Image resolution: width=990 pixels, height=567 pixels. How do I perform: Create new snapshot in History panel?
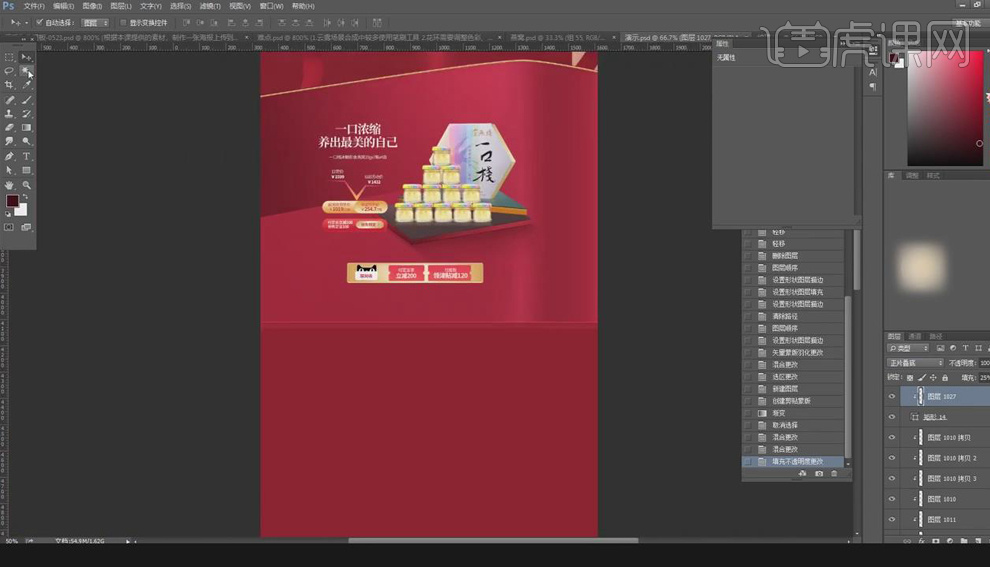819,474
